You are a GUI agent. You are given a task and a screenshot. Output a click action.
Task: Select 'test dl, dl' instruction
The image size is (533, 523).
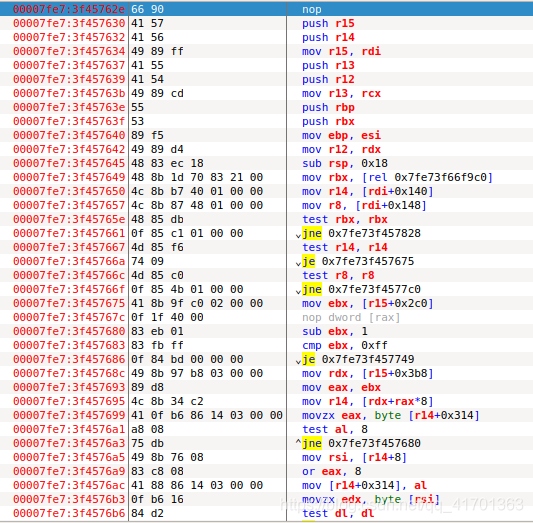[x=338, y=513]
